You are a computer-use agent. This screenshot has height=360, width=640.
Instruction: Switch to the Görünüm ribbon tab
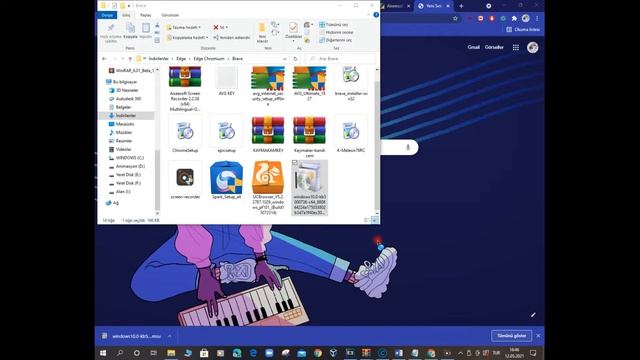click(170, 15)
